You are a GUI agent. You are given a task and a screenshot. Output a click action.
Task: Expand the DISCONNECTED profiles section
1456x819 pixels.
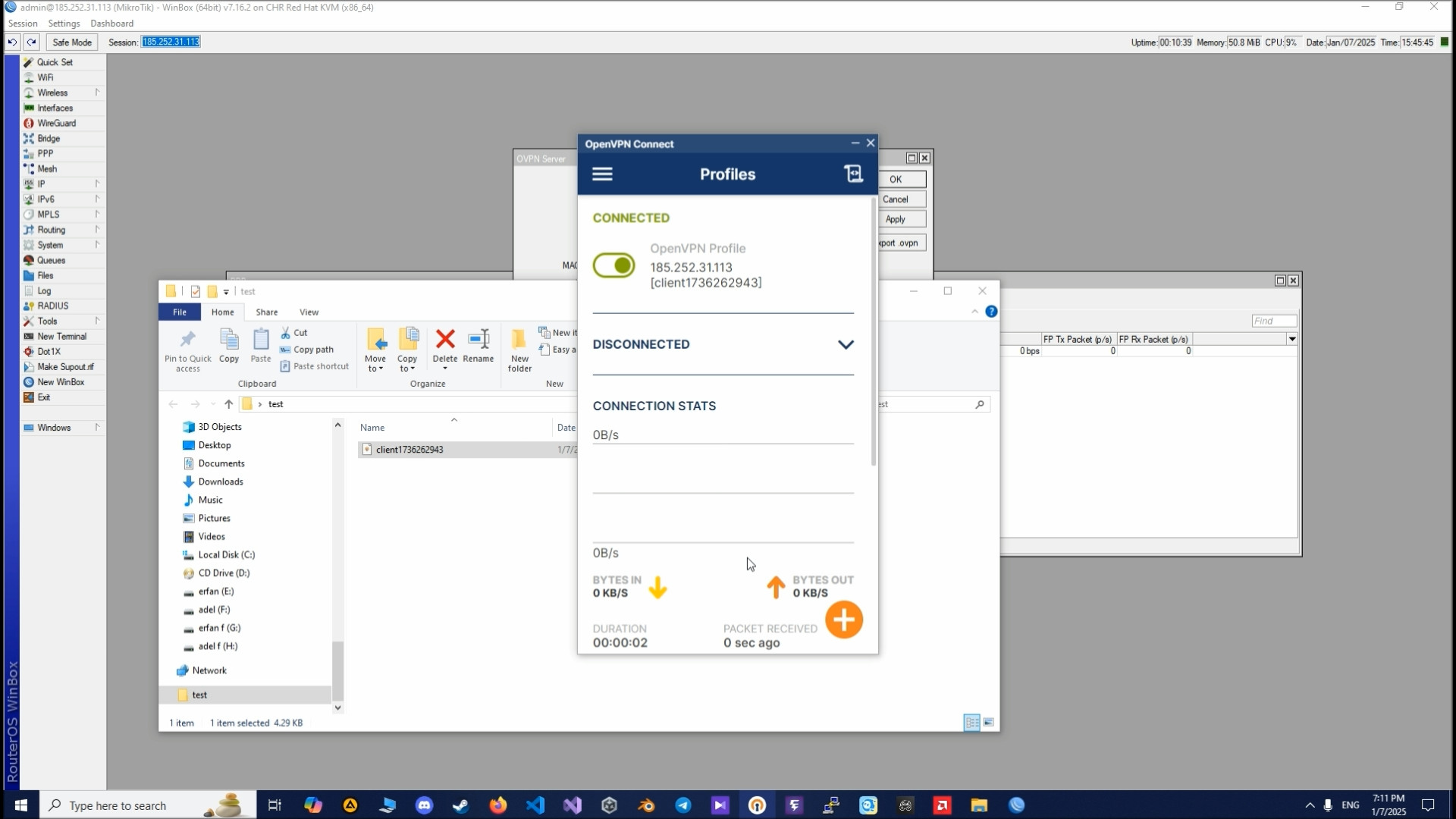(x=846, y=344)
